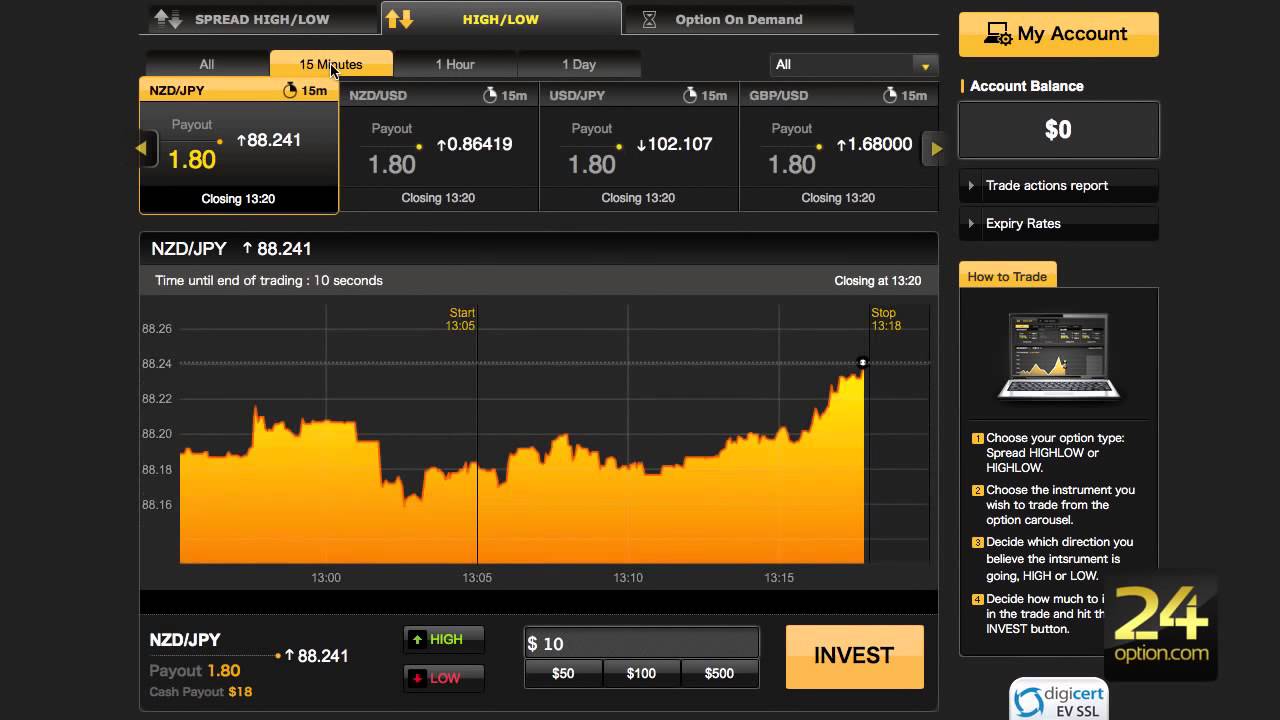
Task: Click the investment amount input field
Action: coord(642,643)
